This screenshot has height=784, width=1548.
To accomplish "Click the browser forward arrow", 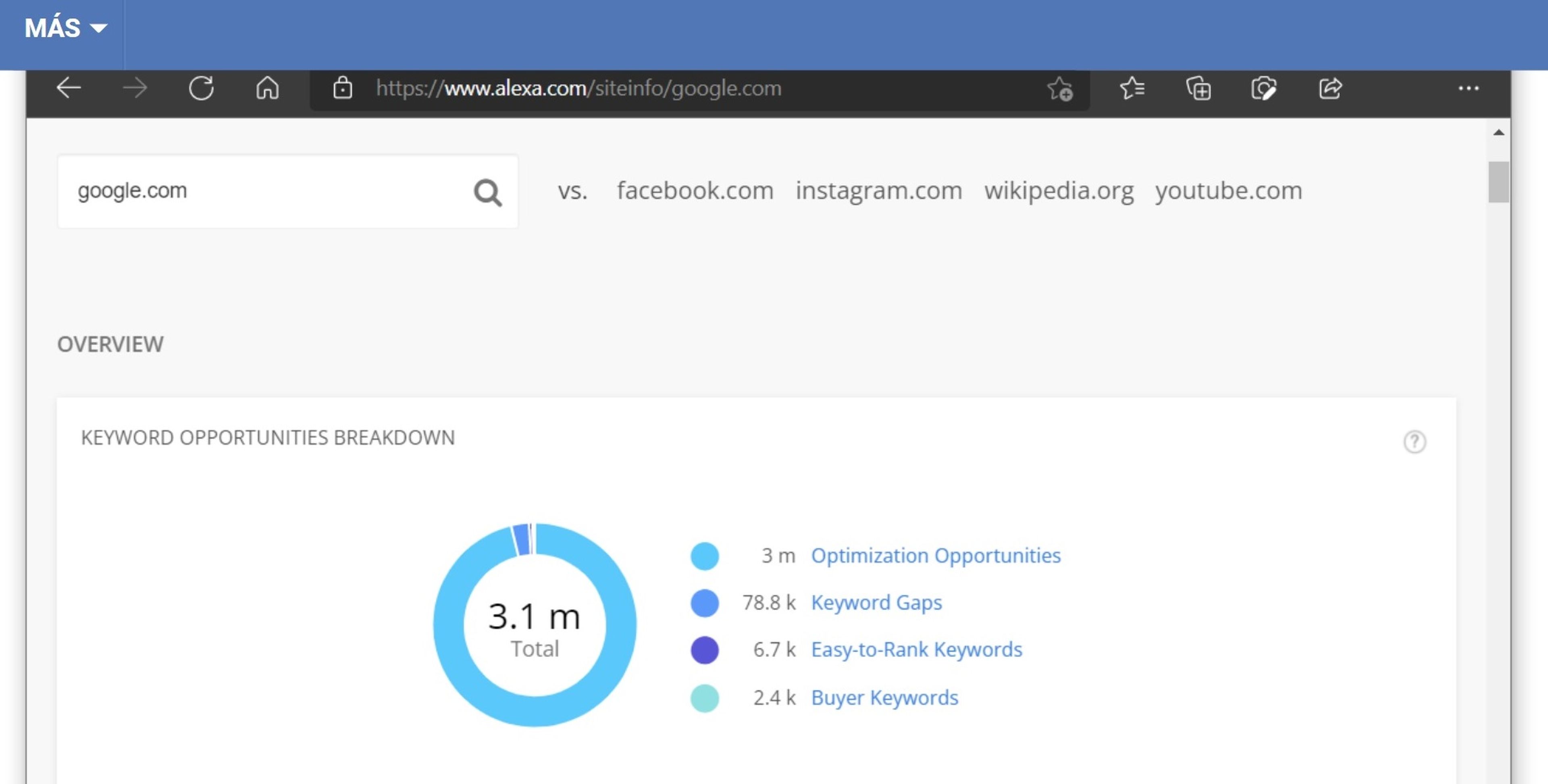I will [135, 88].
